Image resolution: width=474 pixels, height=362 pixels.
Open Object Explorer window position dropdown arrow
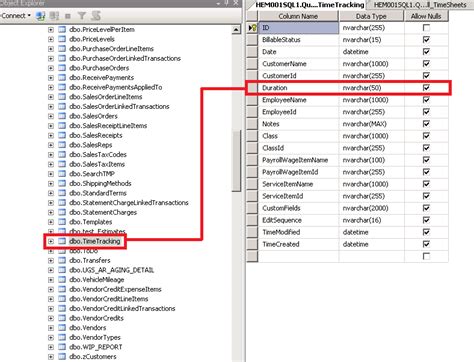218,3
